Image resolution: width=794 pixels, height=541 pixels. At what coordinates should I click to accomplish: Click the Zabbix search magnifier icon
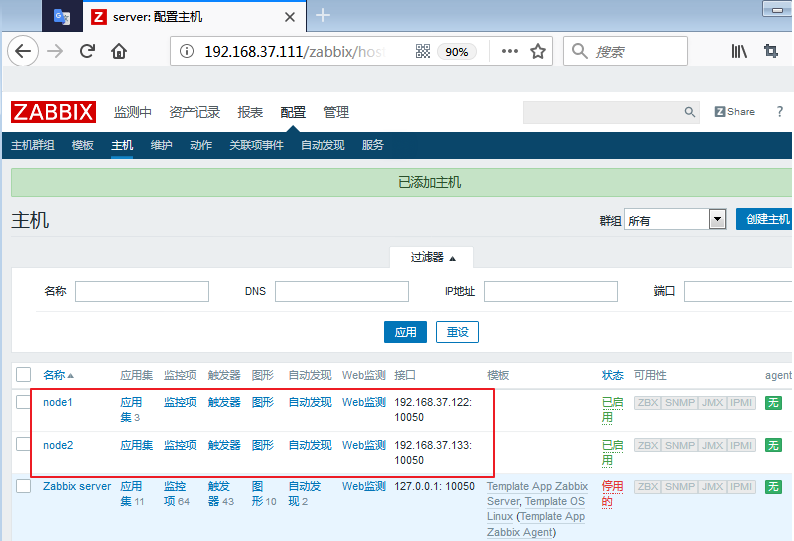[x=690, y=112]
